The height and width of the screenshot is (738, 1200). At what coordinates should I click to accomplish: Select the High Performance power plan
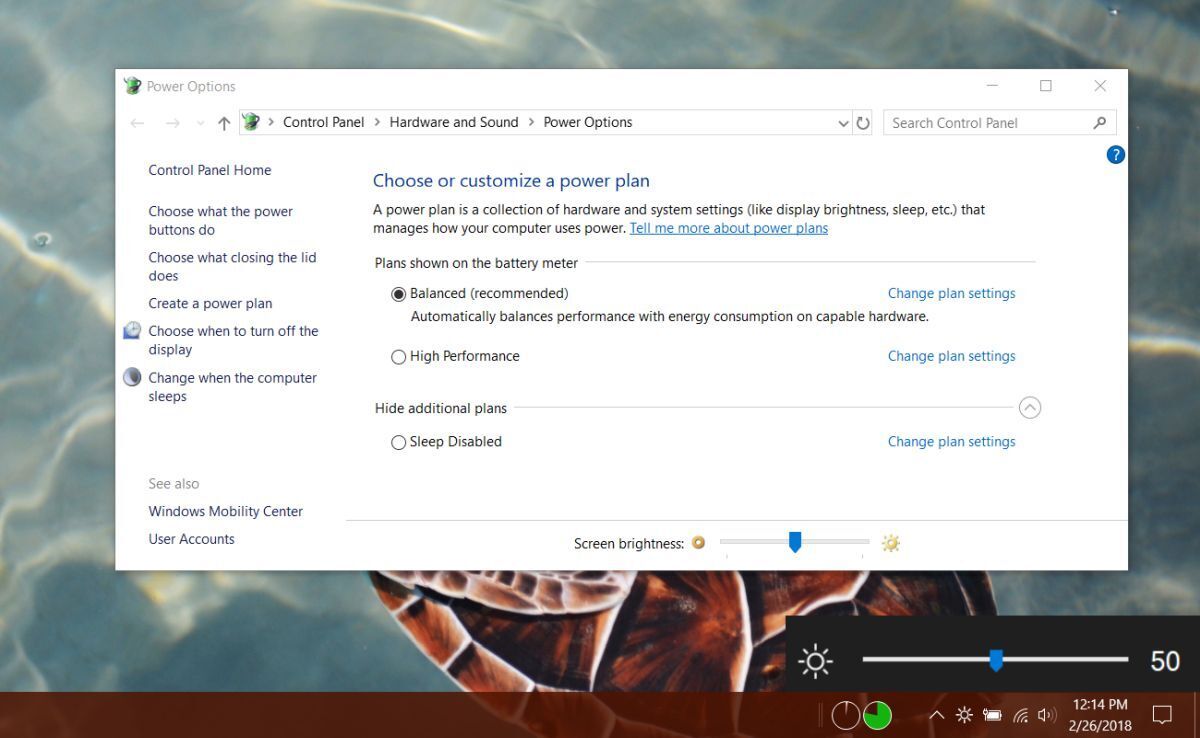click(399, 357)
